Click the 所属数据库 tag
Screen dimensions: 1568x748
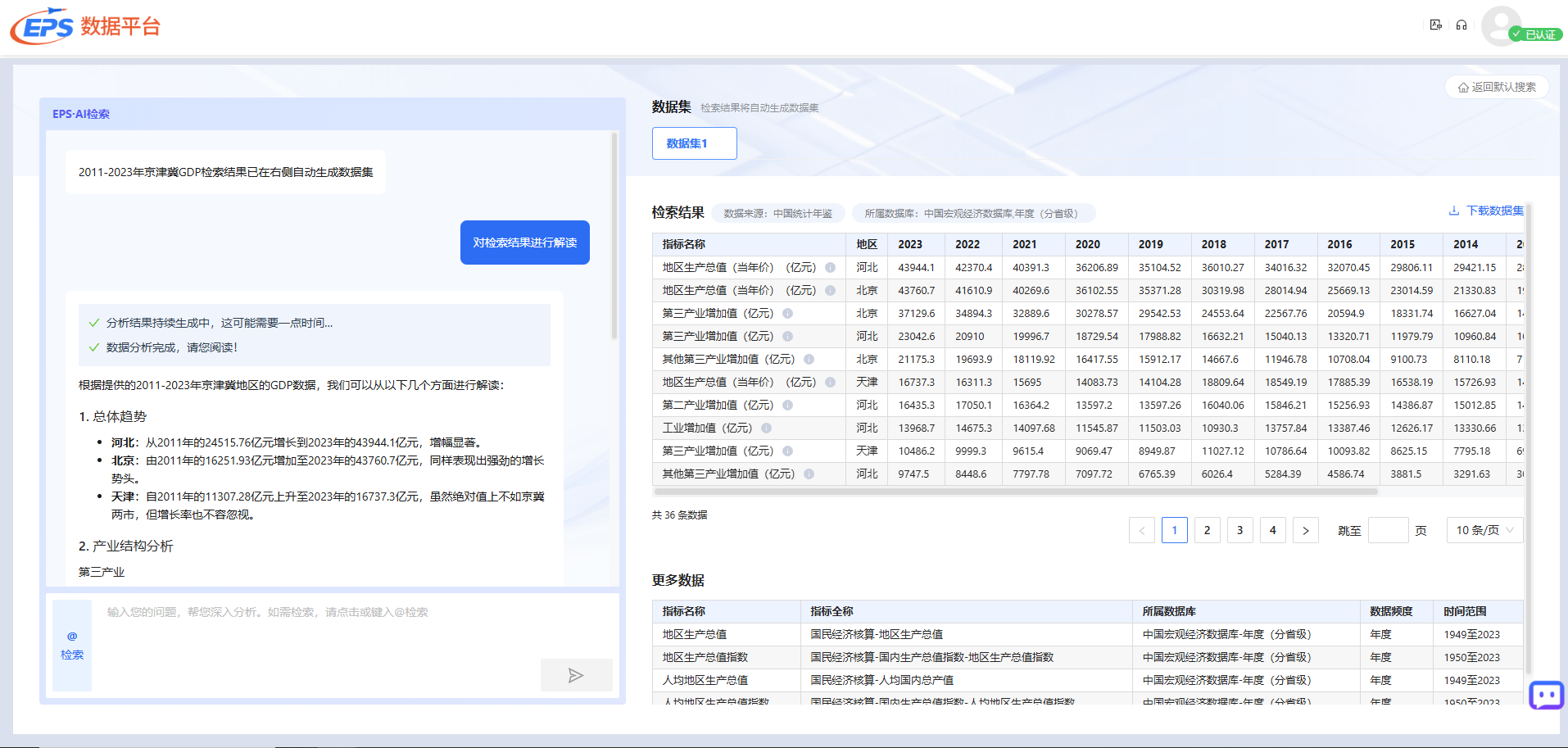point(974,213)
